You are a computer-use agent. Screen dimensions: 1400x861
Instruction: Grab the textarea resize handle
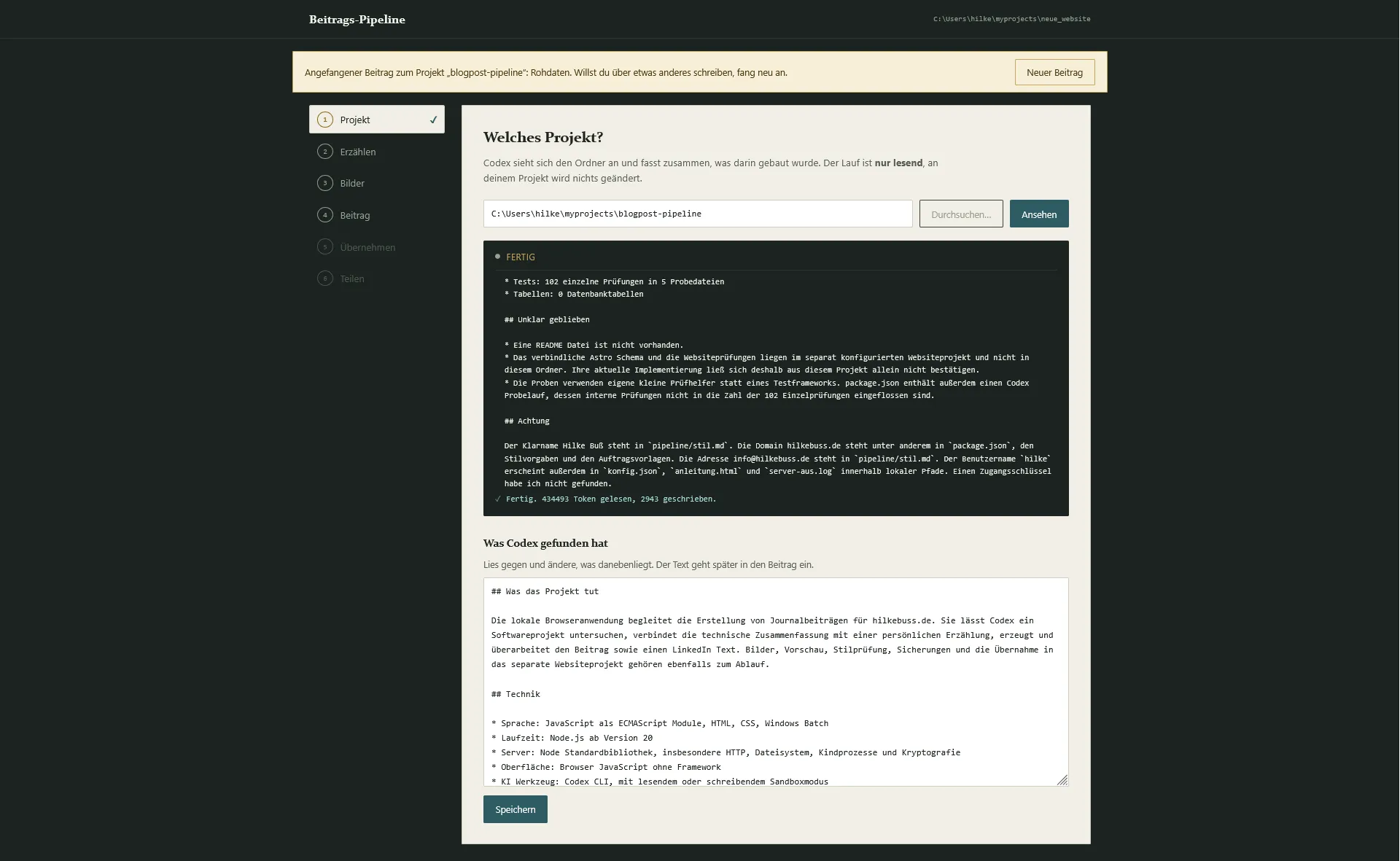pos(1062,780)
